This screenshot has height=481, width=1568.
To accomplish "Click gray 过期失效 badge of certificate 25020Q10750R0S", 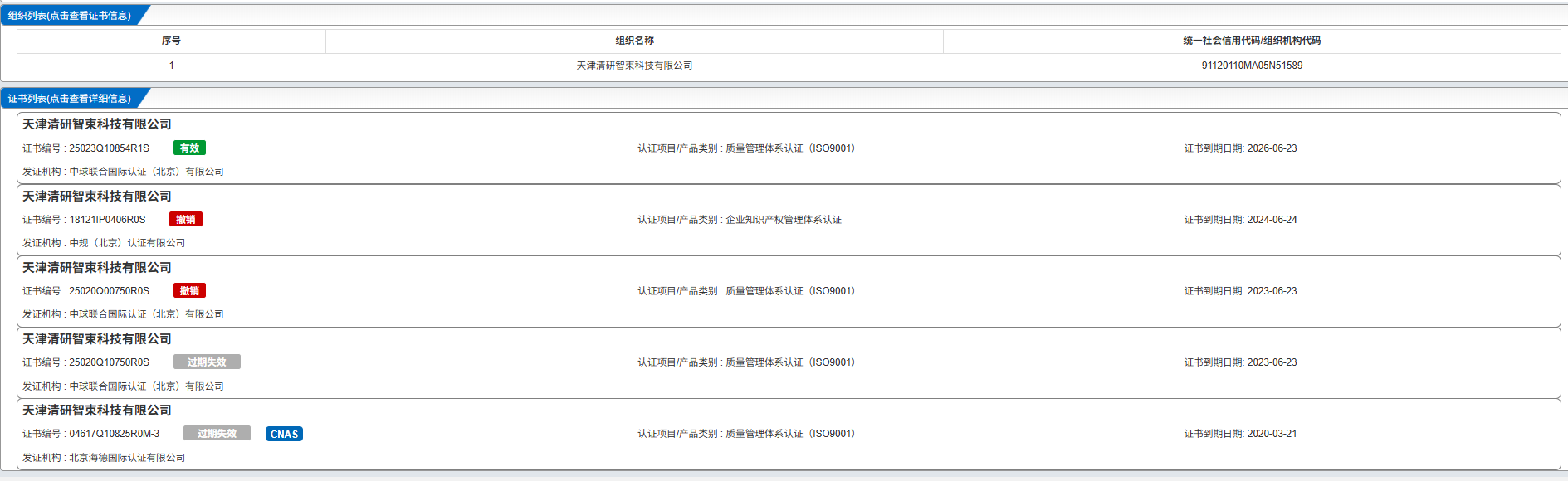I will coord(207,362).
